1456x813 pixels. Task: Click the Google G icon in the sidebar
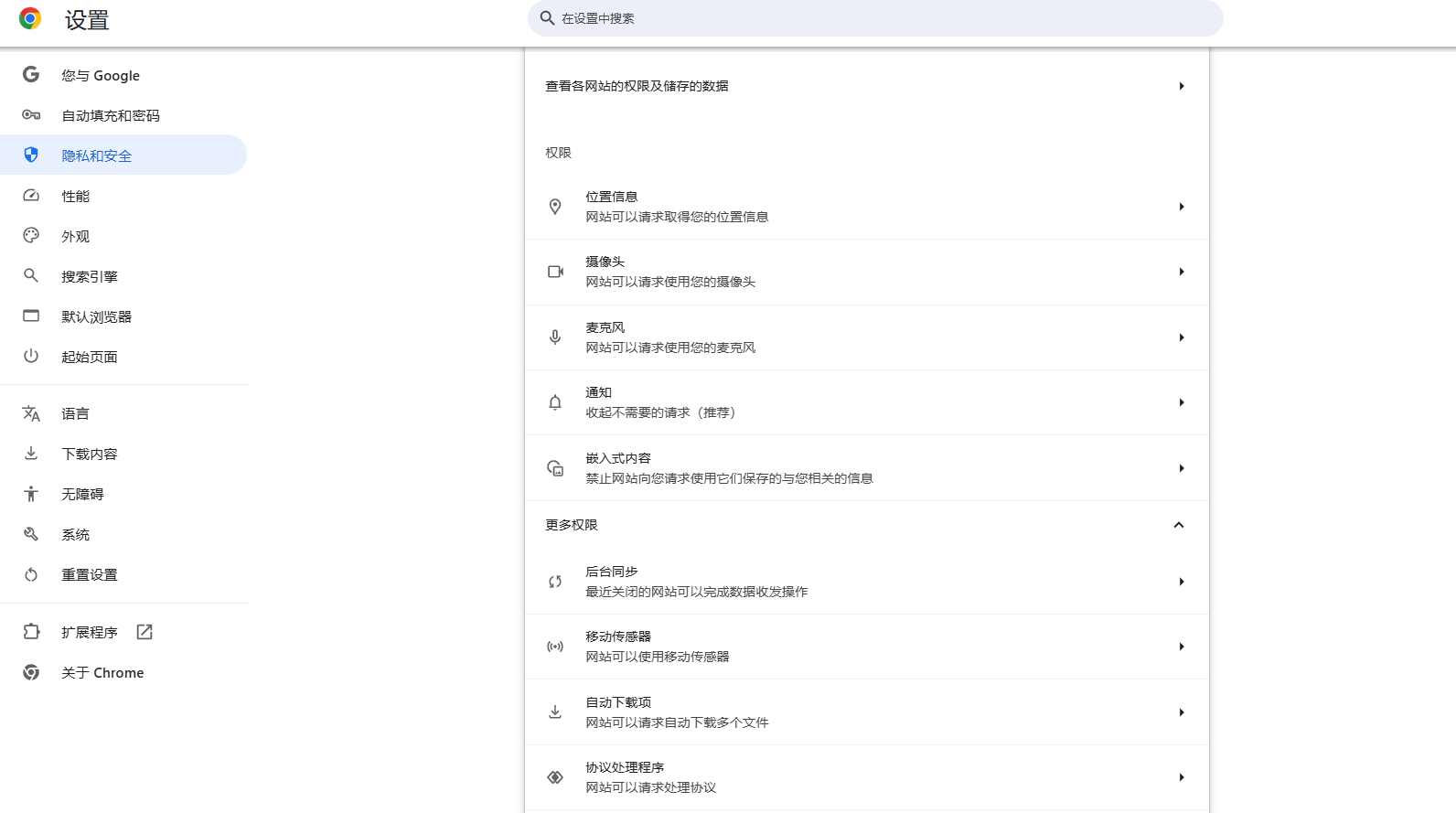tap(31, 75)
